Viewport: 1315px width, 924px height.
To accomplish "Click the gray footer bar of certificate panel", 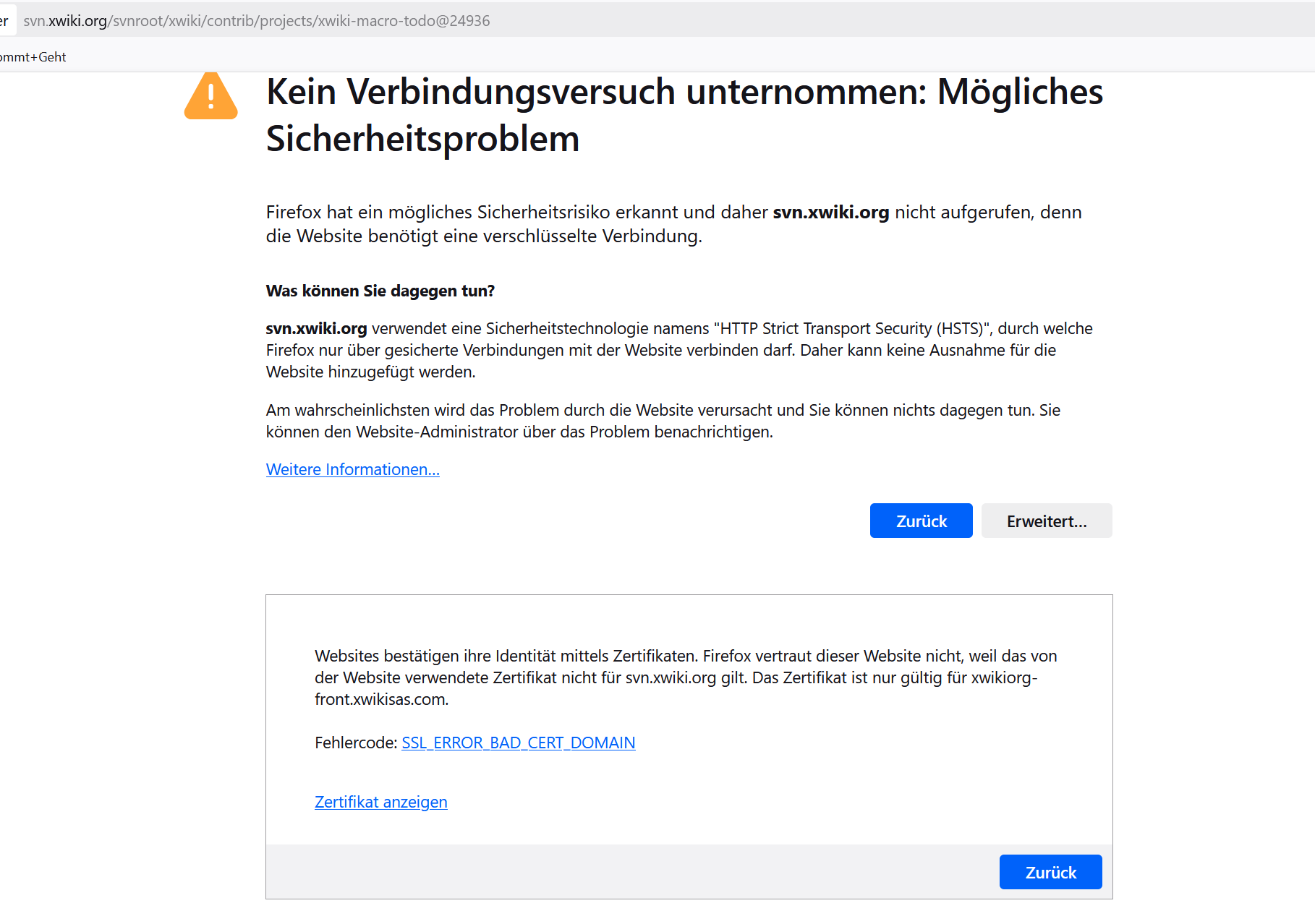I will pyautogui.click(x=629, y=872).
